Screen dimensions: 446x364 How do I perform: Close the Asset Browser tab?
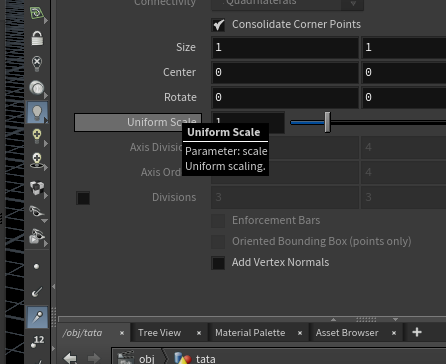tap(394, 333)
